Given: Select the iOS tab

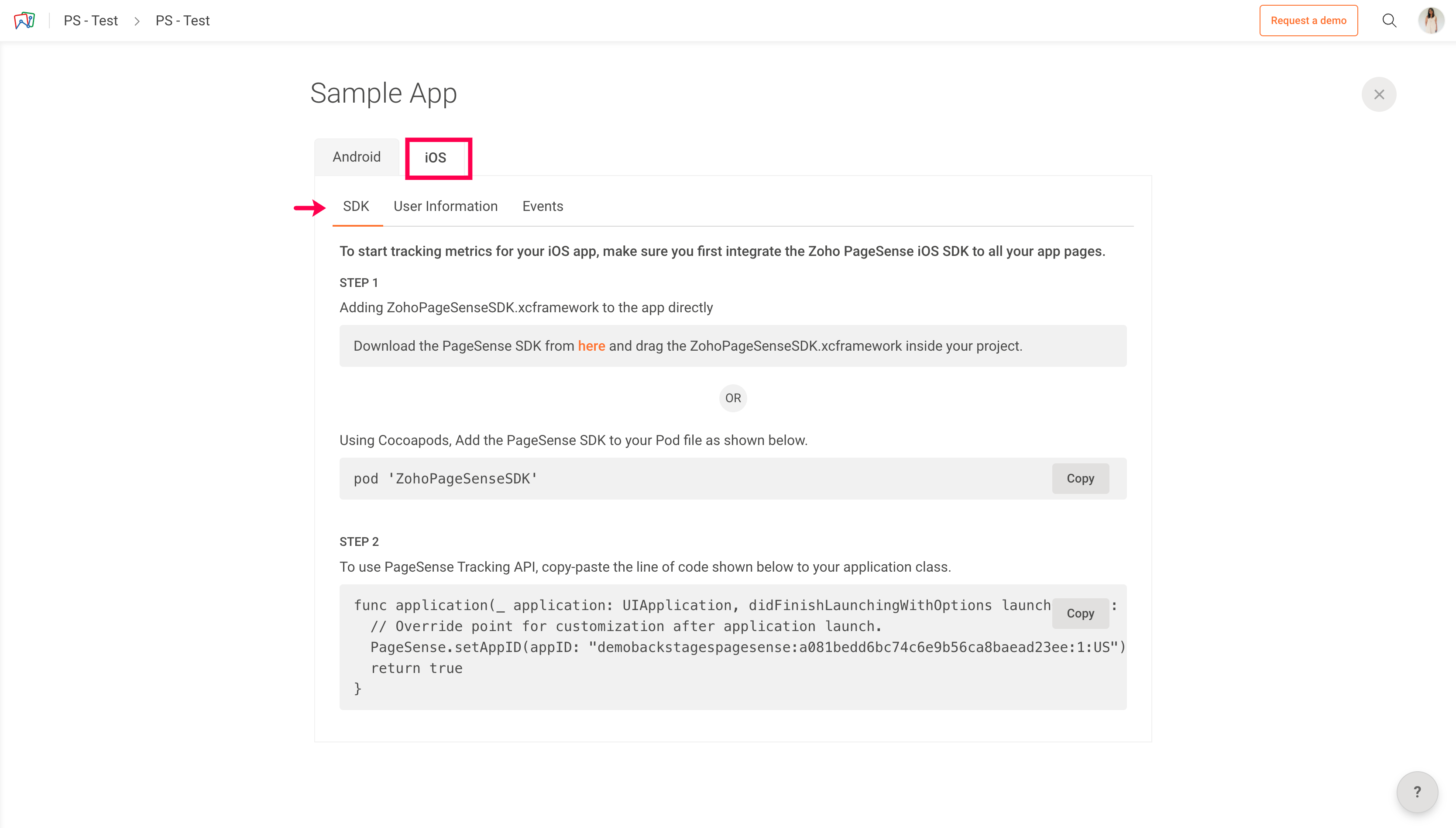Looking at the screenshot, I should pyautogui.click(x=435, y=158).
